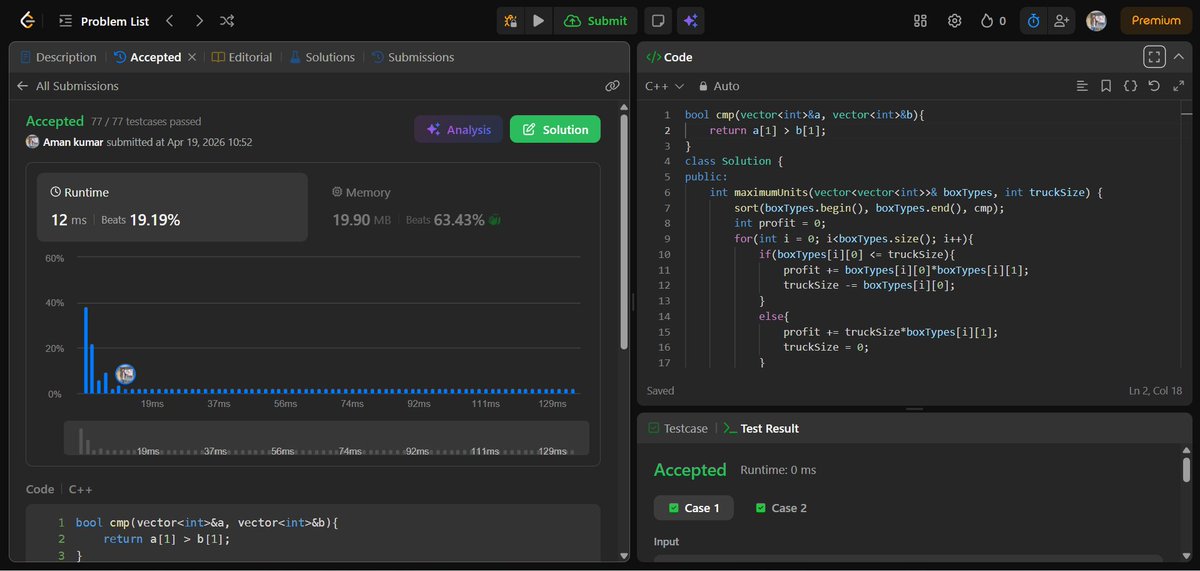This screenshot has height=571, width=1200.
Task: Go to the previous problem arrow
Action: [x=169, y=21]
